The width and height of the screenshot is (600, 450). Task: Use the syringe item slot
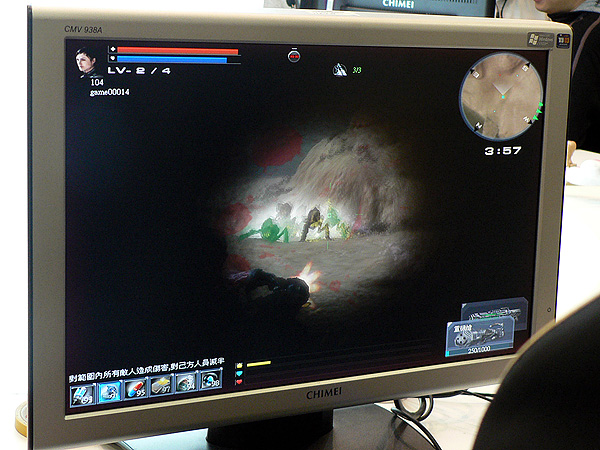point(83,396)
